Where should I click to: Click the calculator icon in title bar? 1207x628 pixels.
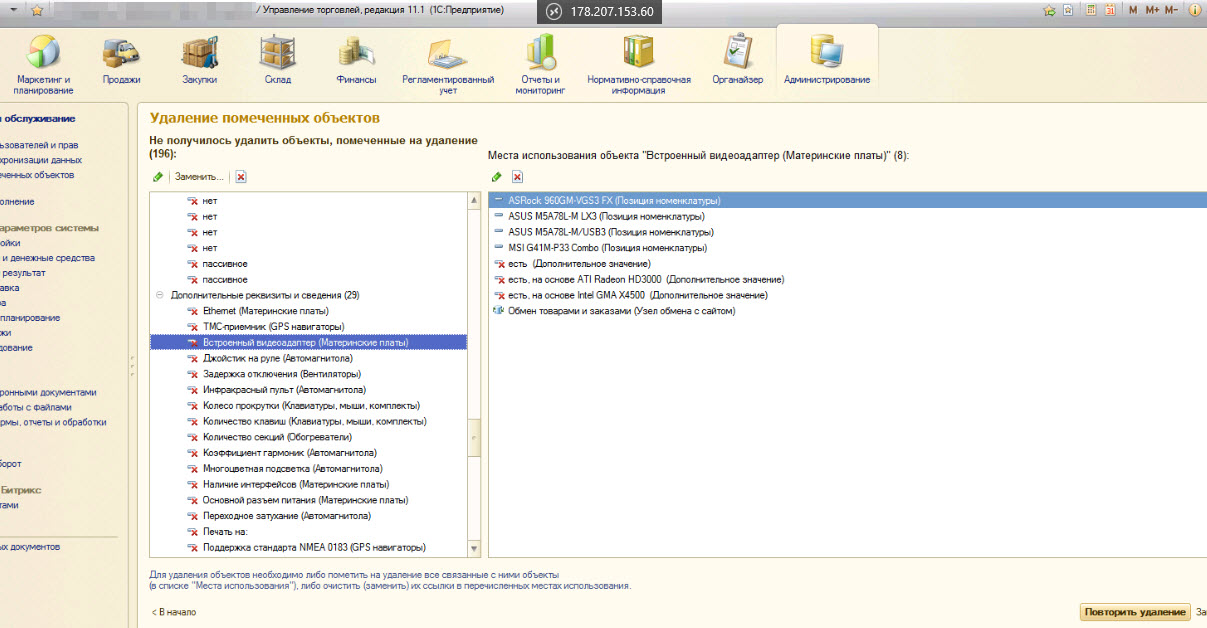(1090, 10)
